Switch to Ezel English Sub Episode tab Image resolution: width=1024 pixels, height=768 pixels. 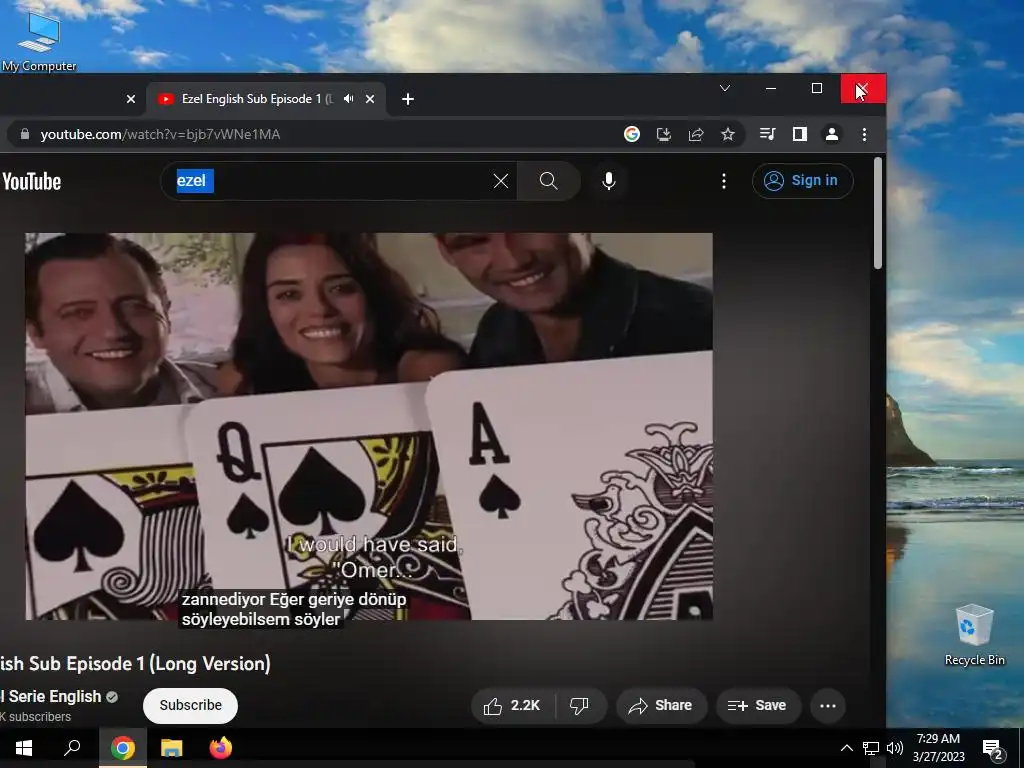(257, 99)
